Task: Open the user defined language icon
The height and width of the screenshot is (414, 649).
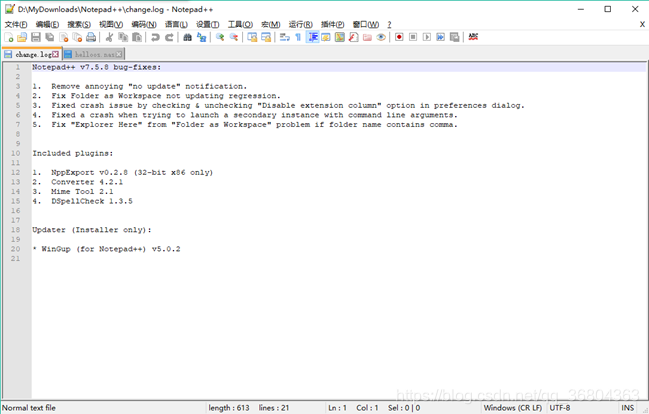Action: point(326,38)
